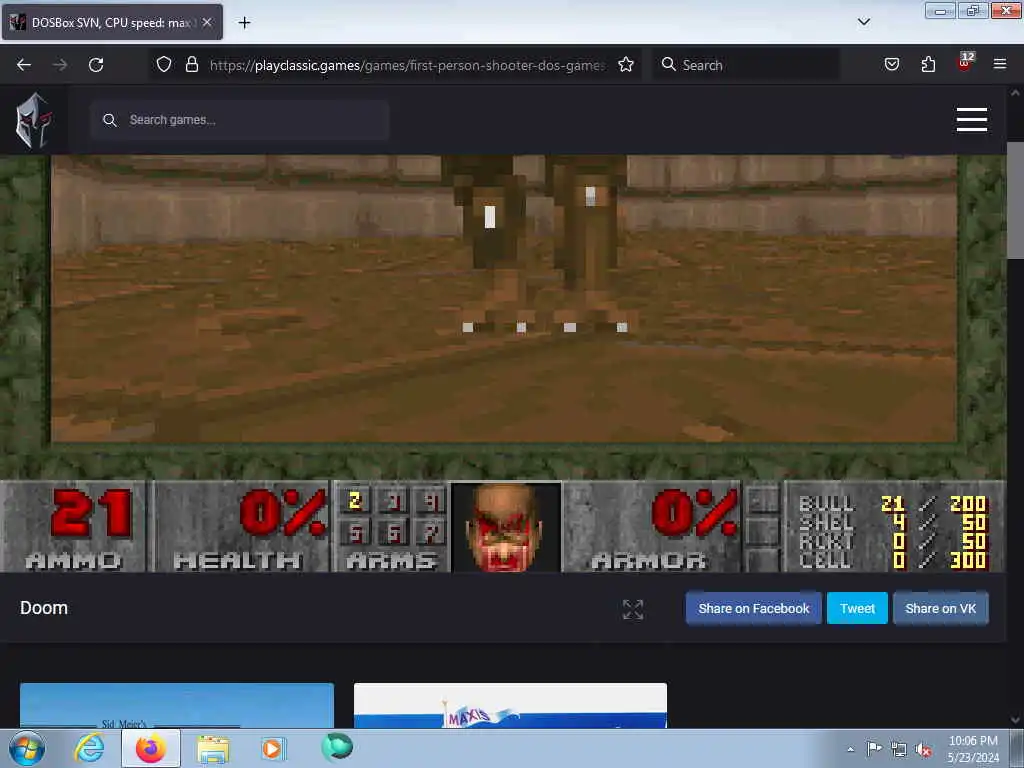Click inside the Doom game viewport

pyautogui.click(x=504, y=298)
